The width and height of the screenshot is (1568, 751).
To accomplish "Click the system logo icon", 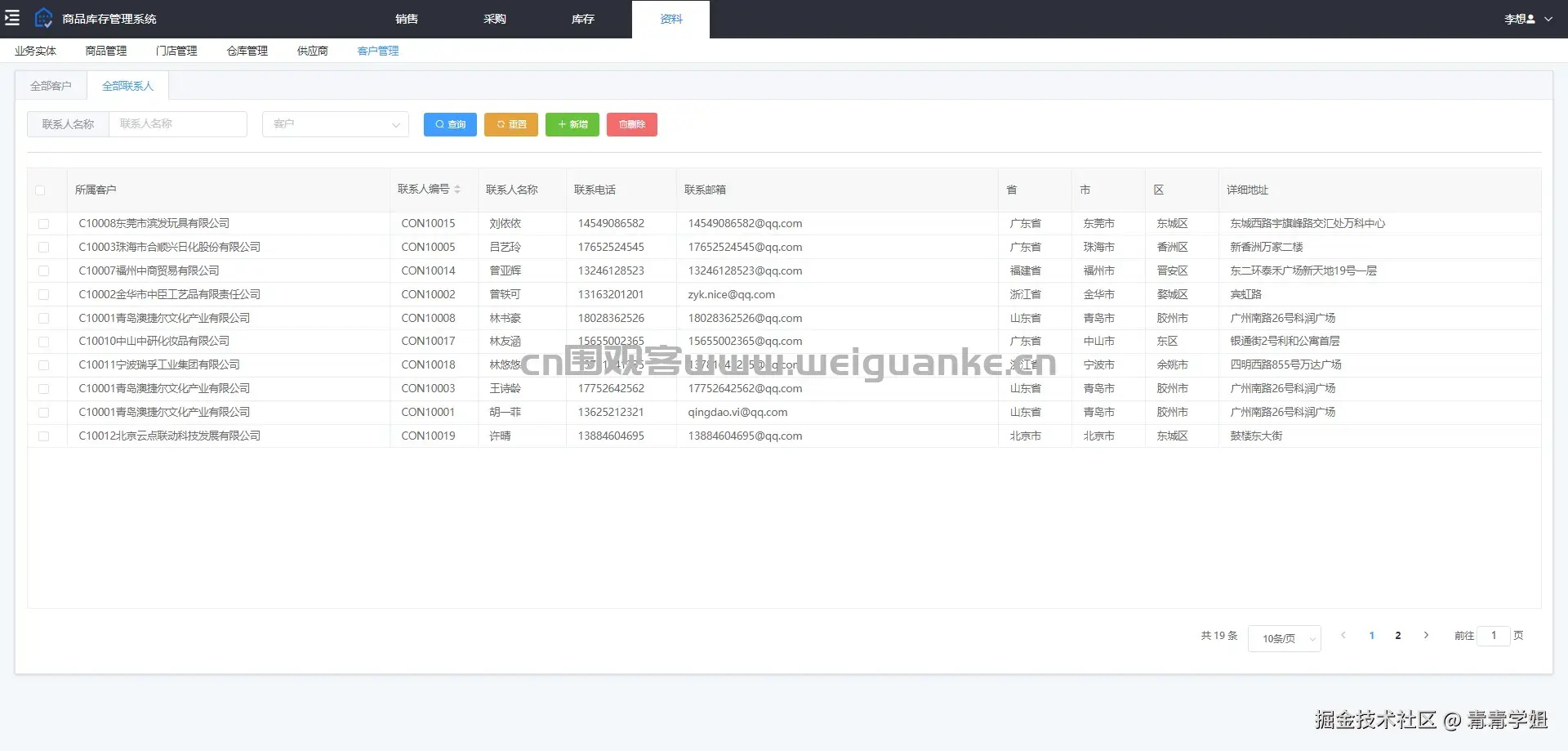I will click(43, 18).
